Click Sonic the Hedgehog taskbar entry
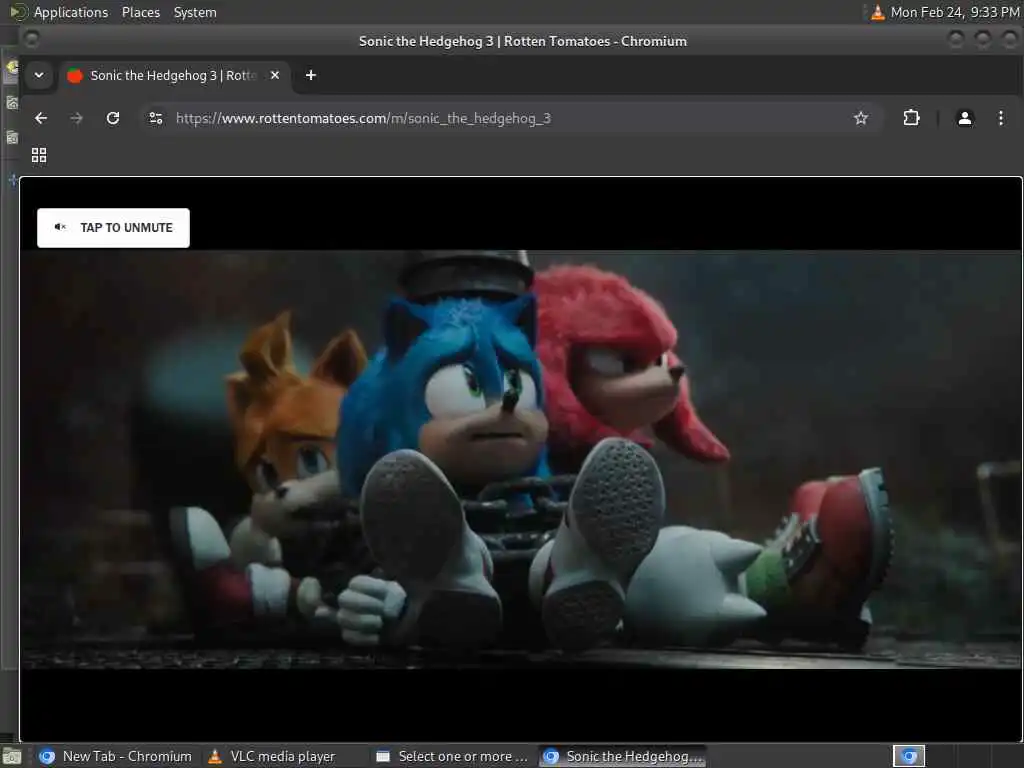Image resolution: width=1024 pixels, height=768 pixels. point(623,756)
